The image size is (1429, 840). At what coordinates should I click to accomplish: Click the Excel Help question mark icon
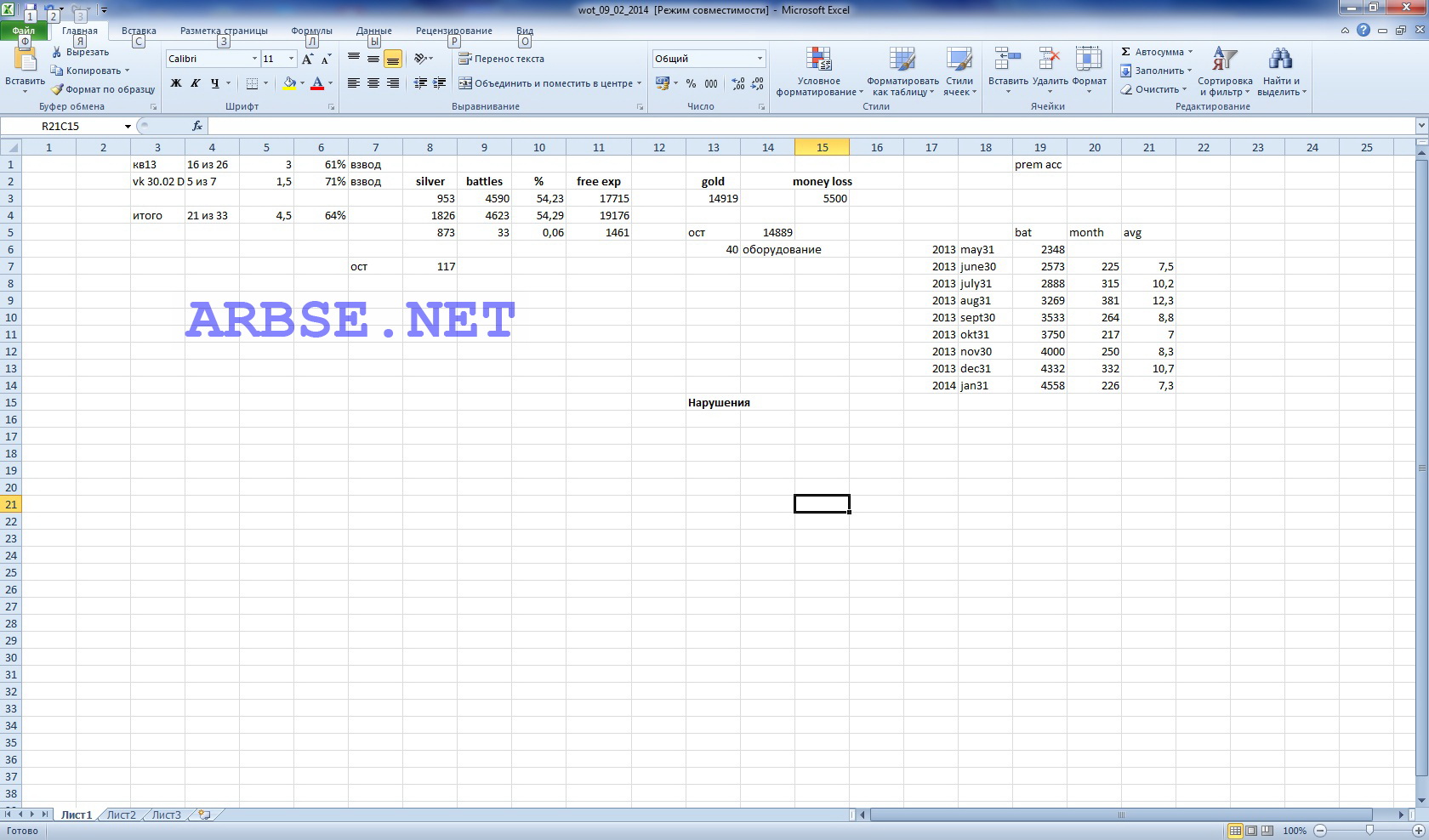pyautogui.click(x=1364, y=30)
